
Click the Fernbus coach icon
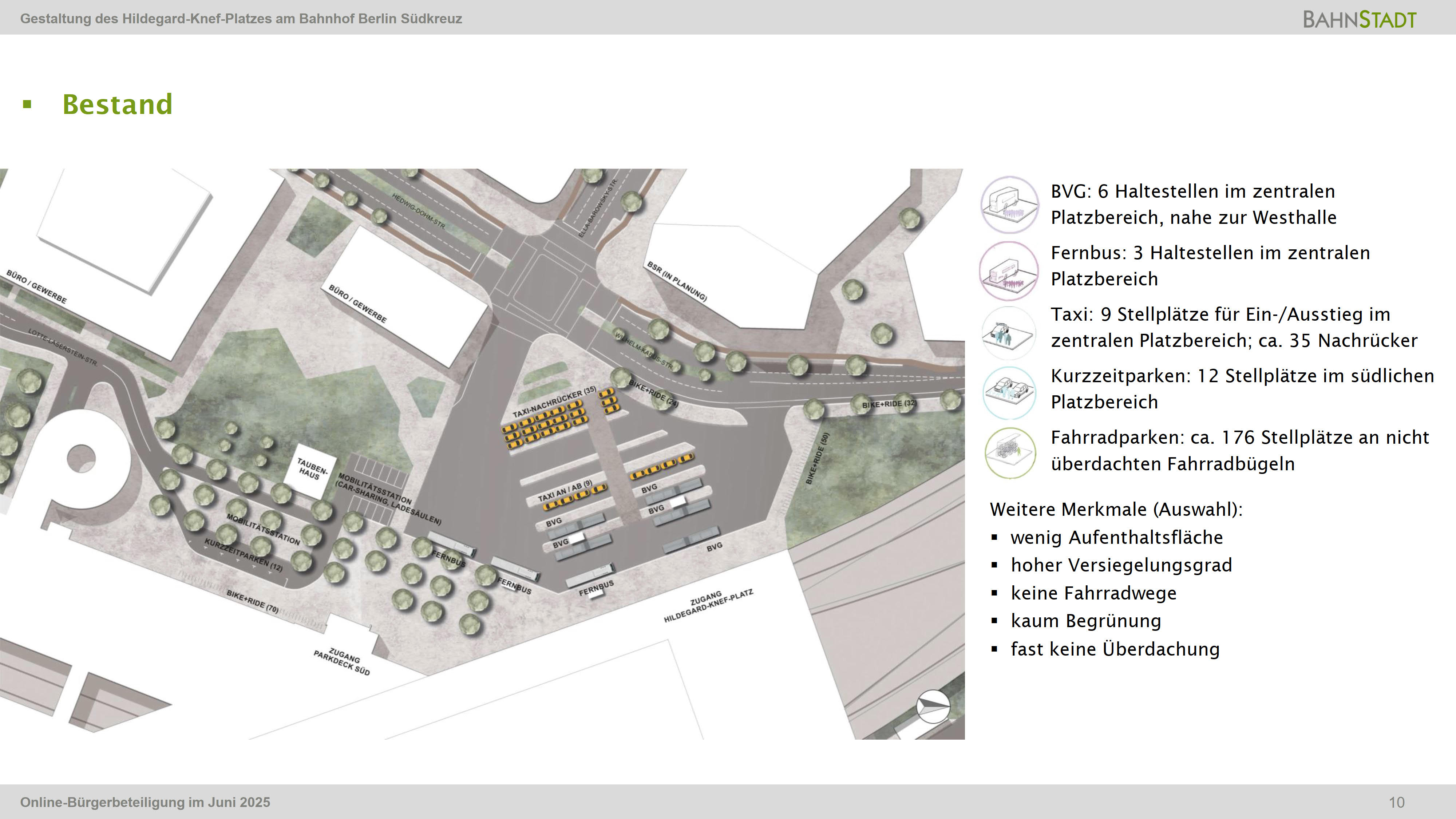coord(1009,270)
